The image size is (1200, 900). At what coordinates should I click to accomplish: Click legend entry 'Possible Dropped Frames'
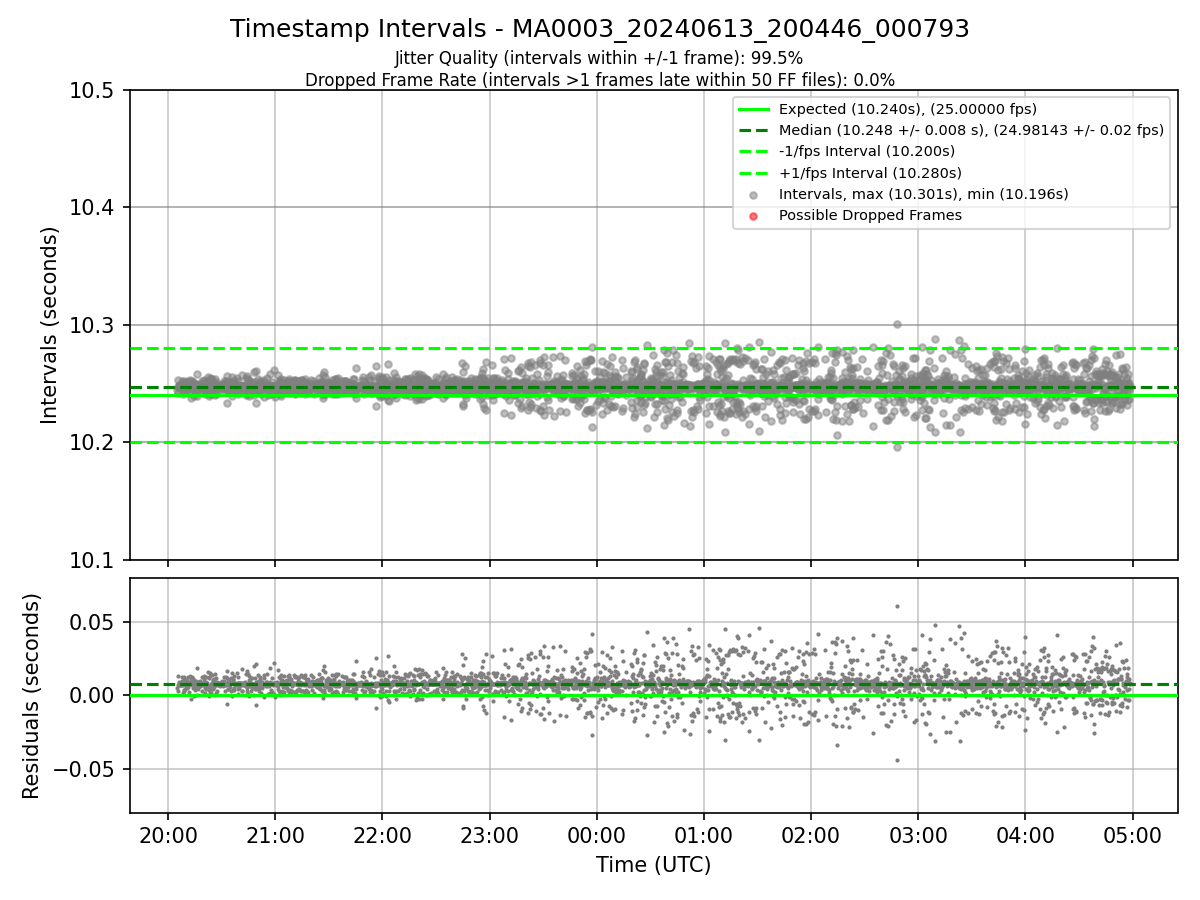[x=870, y=215]
